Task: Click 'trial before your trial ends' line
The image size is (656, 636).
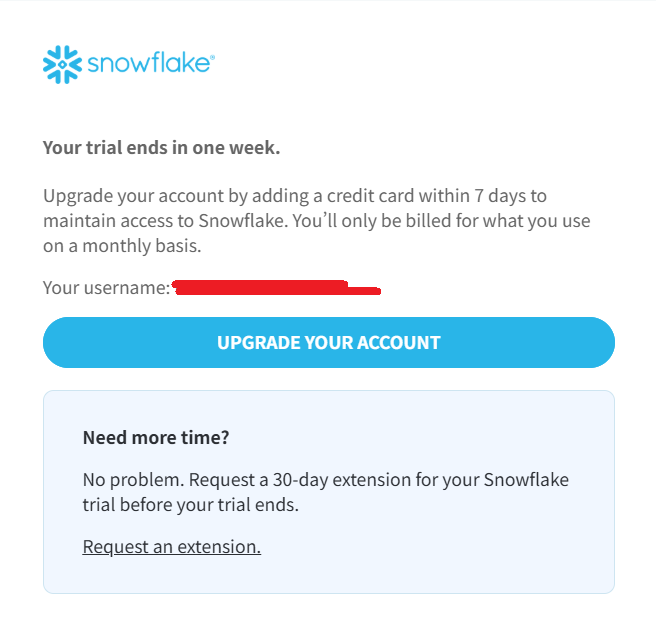Action: click(x=190, y=505)
